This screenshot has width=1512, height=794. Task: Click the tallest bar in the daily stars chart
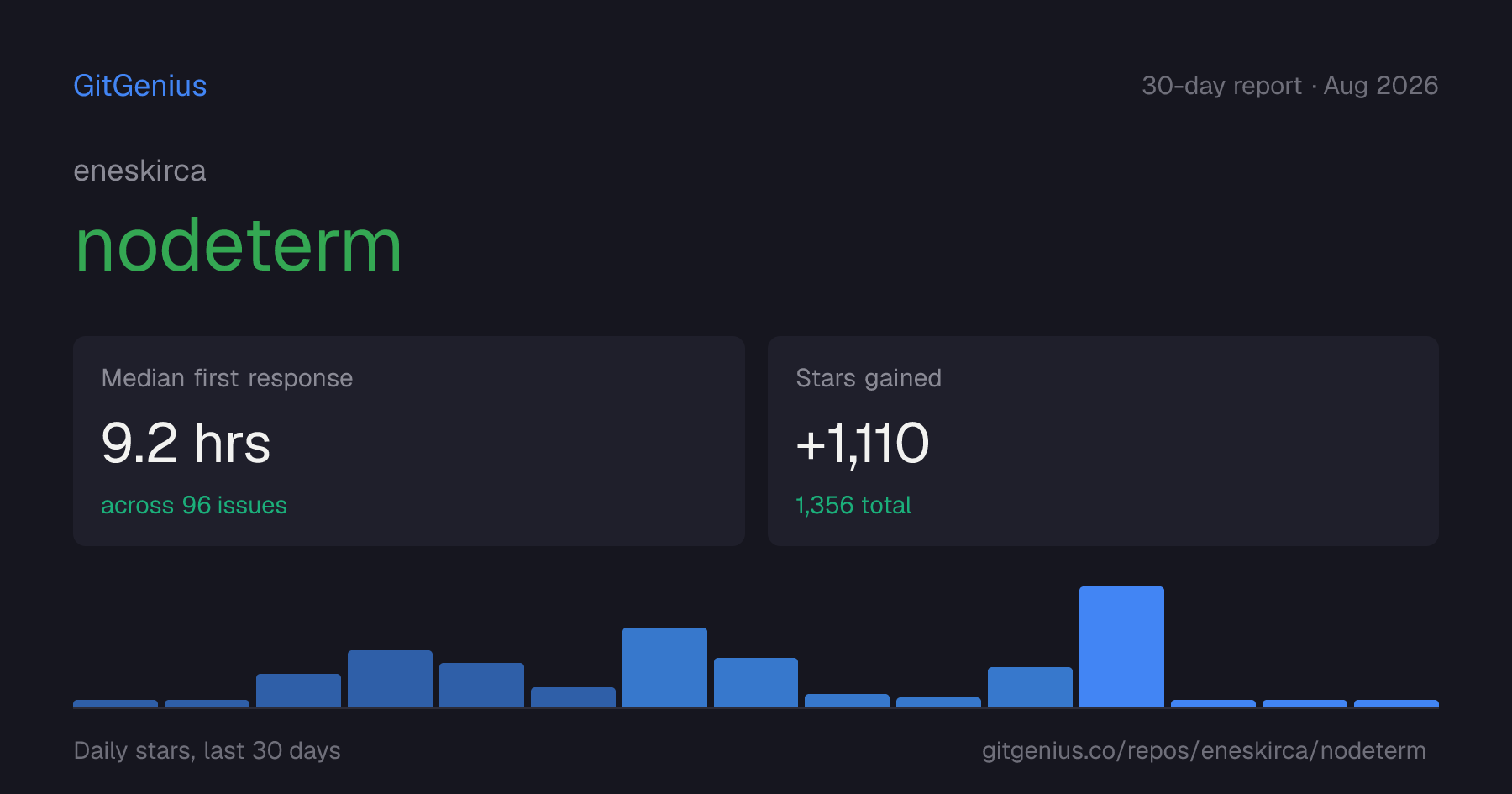(x=1121, y=647)
